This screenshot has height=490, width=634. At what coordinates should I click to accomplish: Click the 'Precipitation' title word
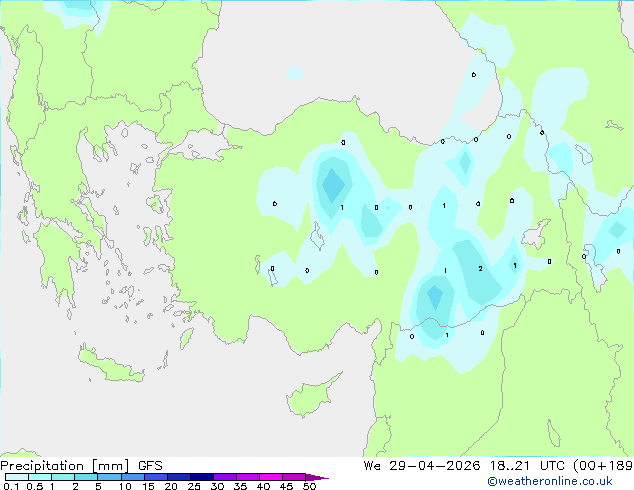click(x=42, y=466)
